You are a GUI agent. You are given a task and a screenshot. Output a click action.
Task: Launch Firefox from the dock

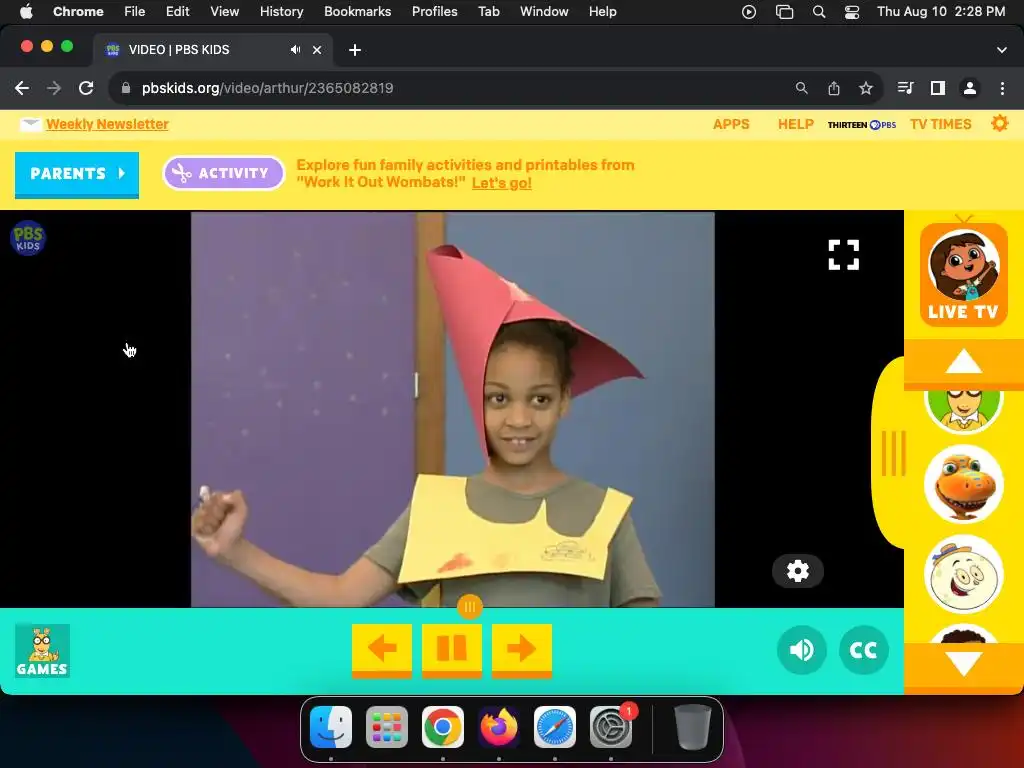[499, 727]
